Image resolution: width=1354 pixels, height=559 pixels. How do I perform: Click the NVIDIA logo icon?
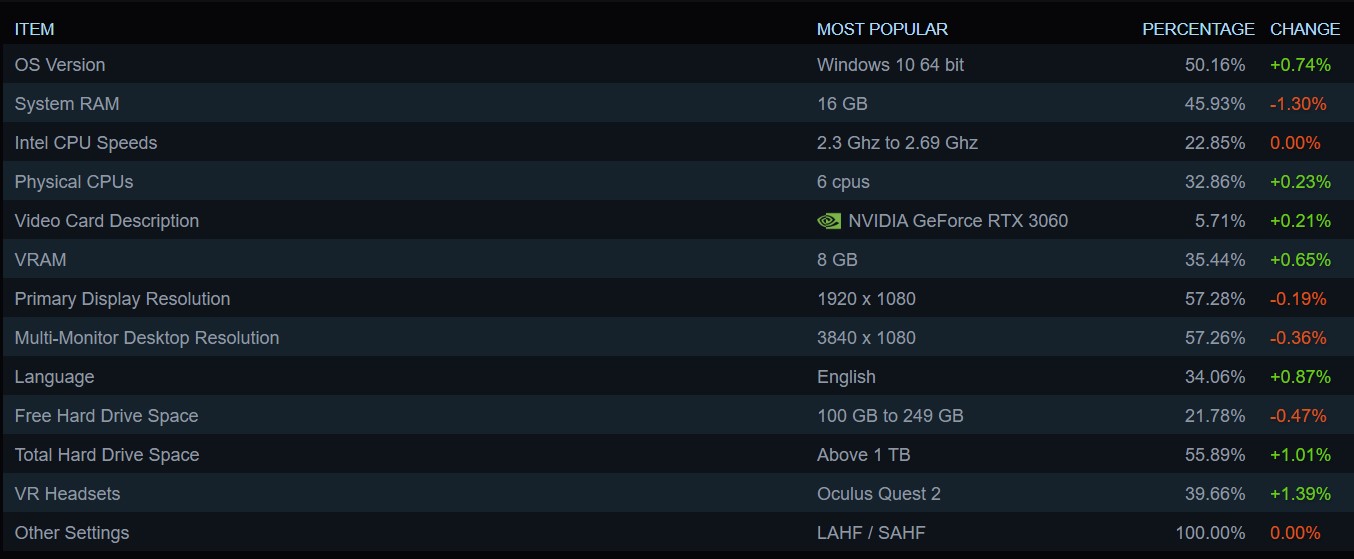[x=829, y=221]
